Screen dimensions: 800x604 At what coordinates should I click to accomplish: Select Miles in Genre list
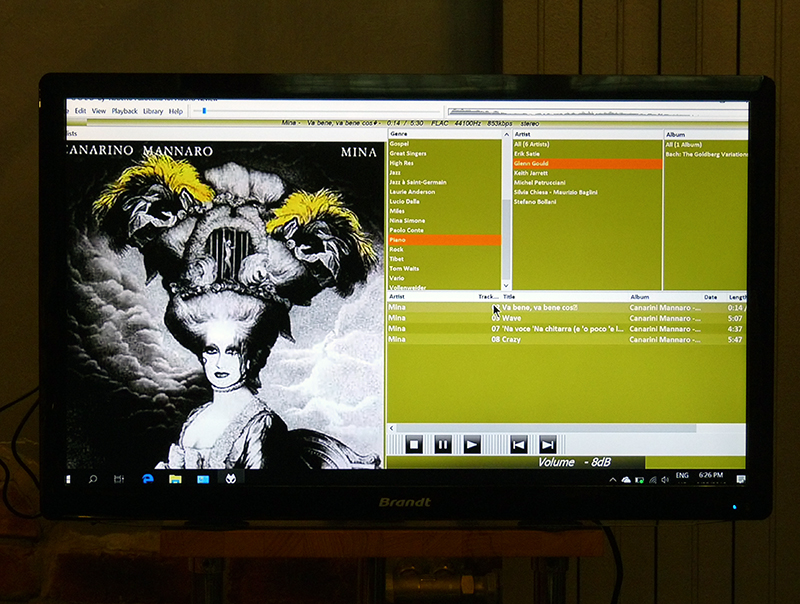[444, 211]
